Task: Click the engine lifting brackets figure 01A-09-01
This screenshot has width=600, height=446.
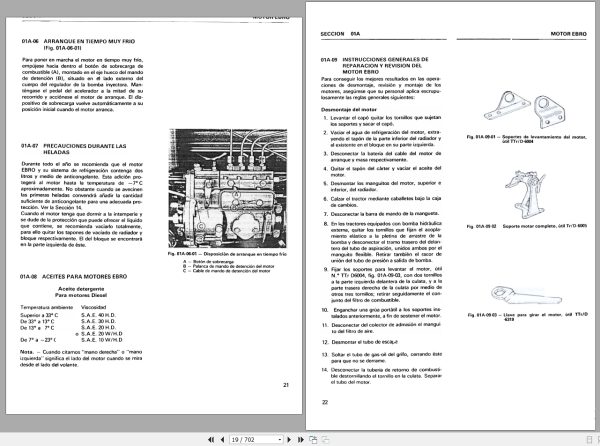Action: pos(525,109)
